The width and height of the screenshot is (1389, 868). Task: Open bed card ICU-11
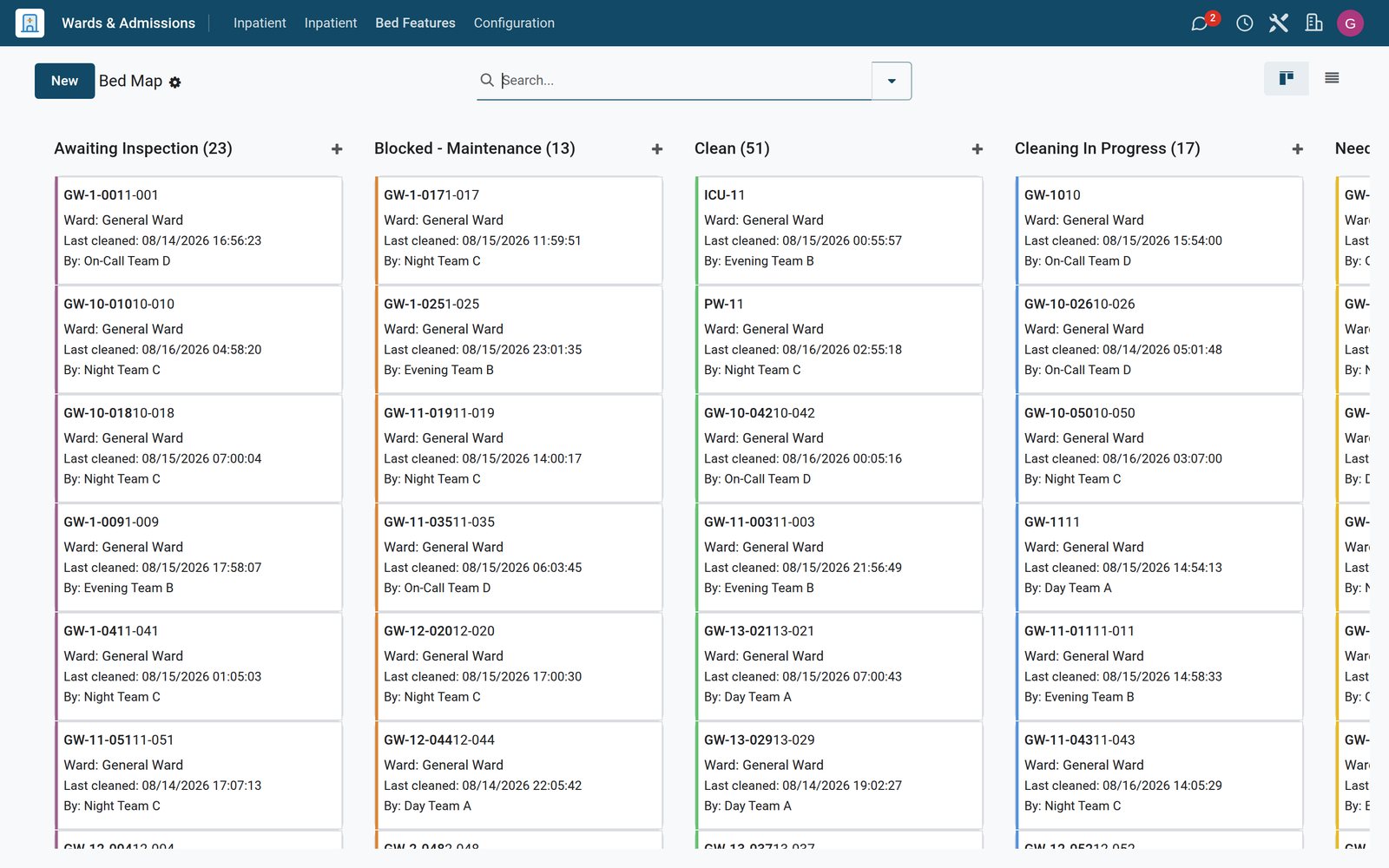click(839, 230)
